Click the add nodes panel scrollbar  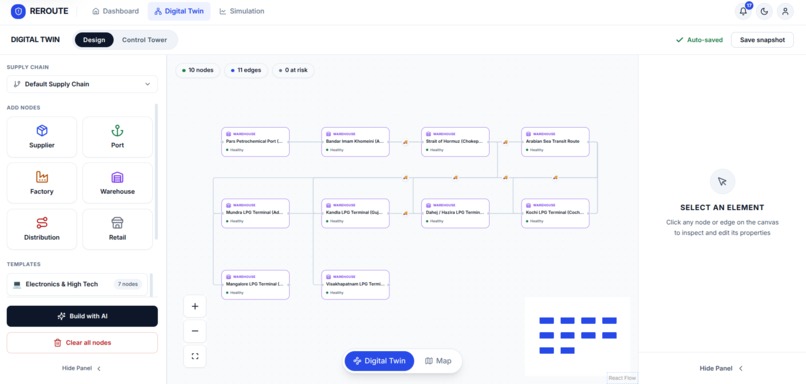point(156,172)
